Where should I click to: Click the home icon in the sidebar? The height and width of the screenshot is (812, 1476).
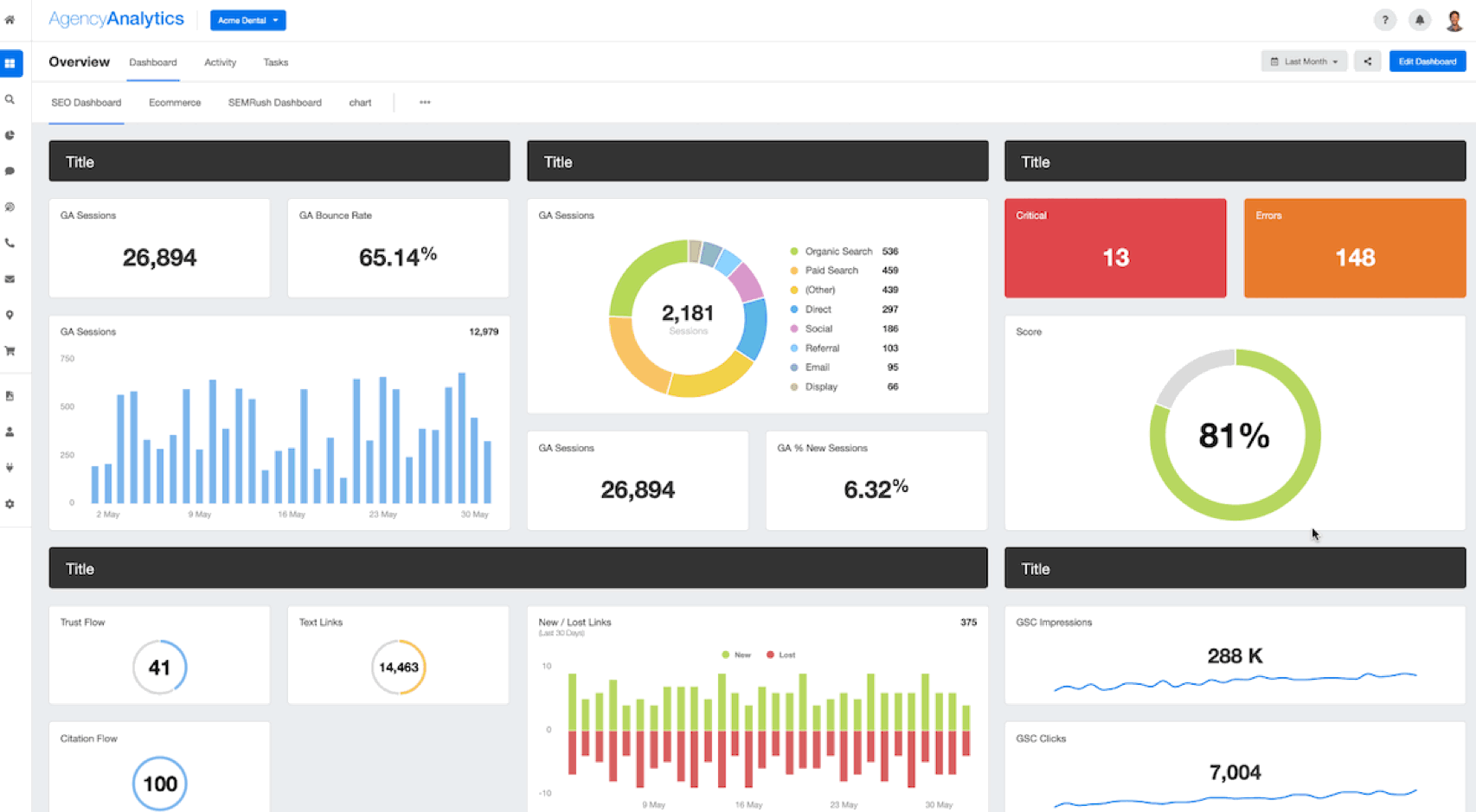point(10,20)
